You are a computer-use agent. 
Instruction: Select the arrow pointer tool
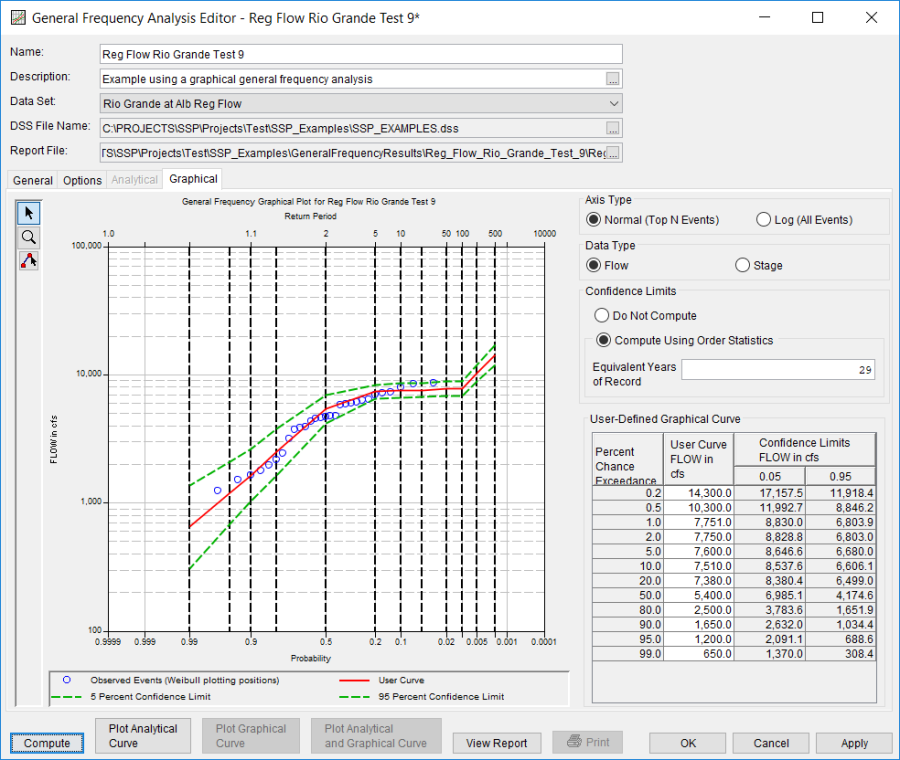29,212
